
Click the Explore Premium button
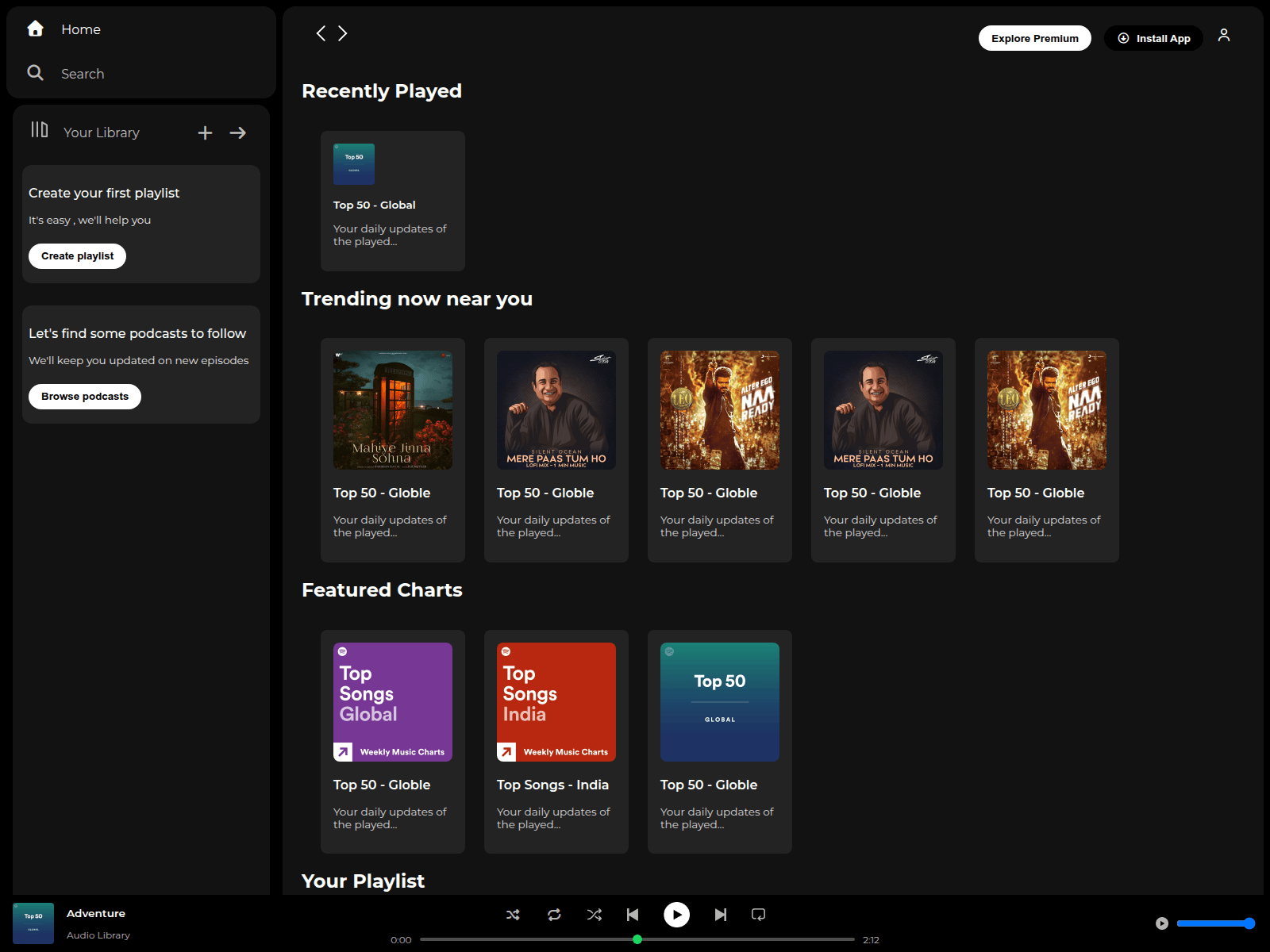(1034, 38)
